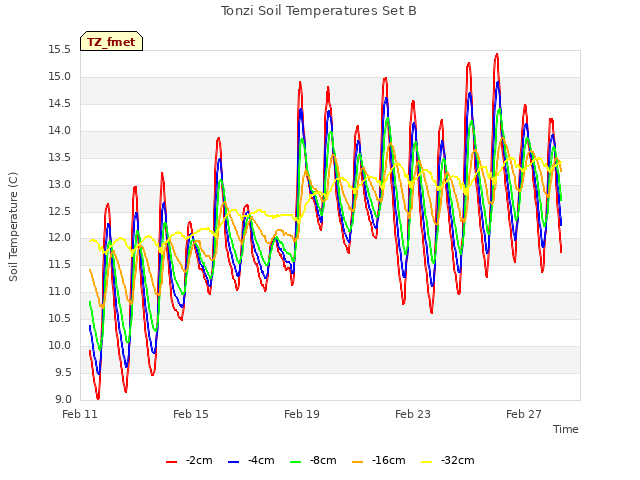
Task: Click the 15.0 y-axis tick label
Action: (60, 77)
